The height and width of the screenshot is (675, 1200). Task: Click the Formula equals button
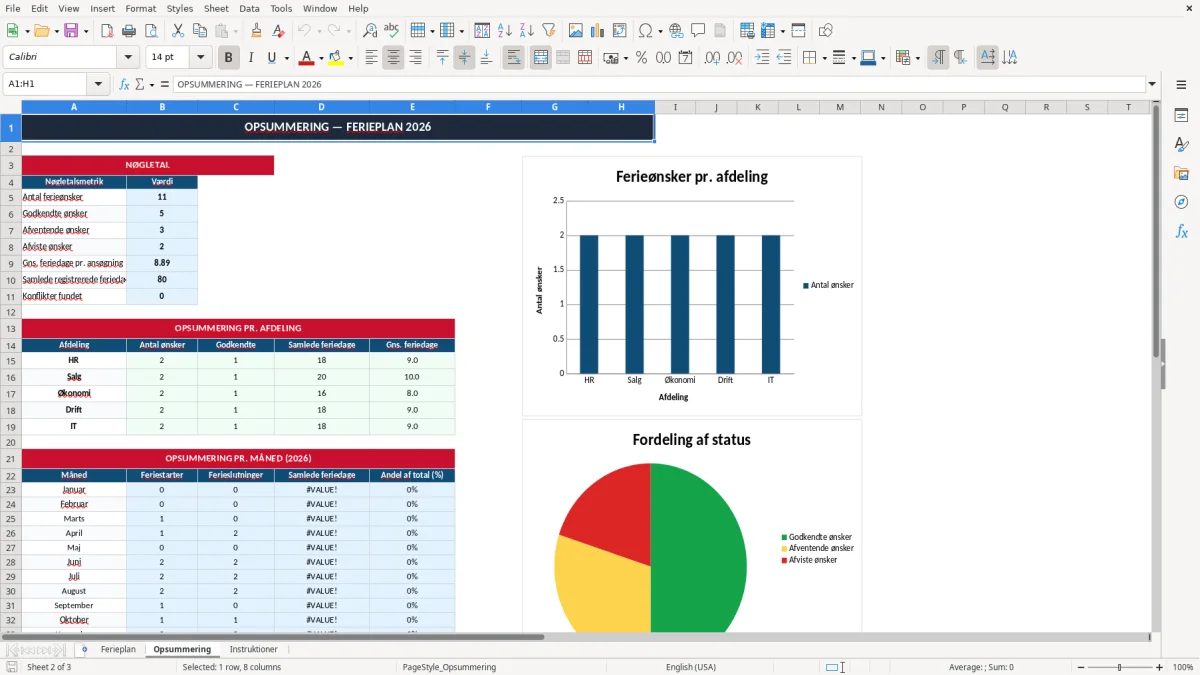[x=164, y=84]
